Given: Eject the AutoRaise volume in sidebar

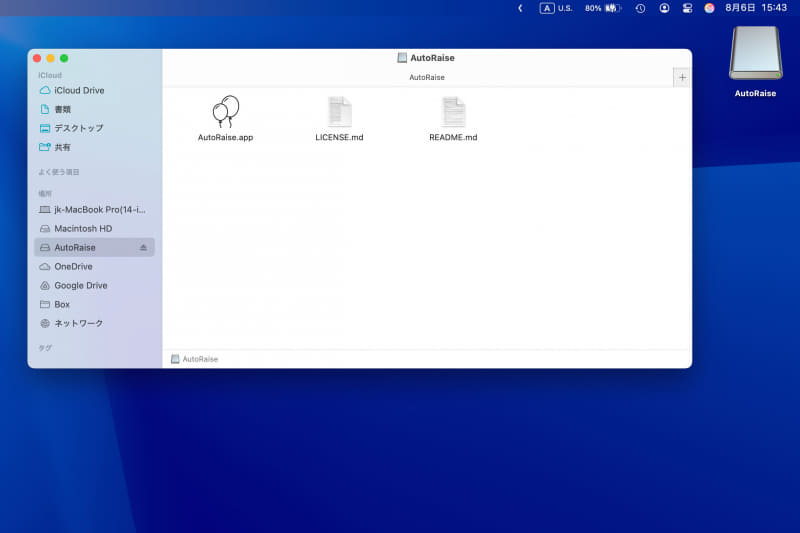Looking at the screenshot, I should tap(143, 247).
